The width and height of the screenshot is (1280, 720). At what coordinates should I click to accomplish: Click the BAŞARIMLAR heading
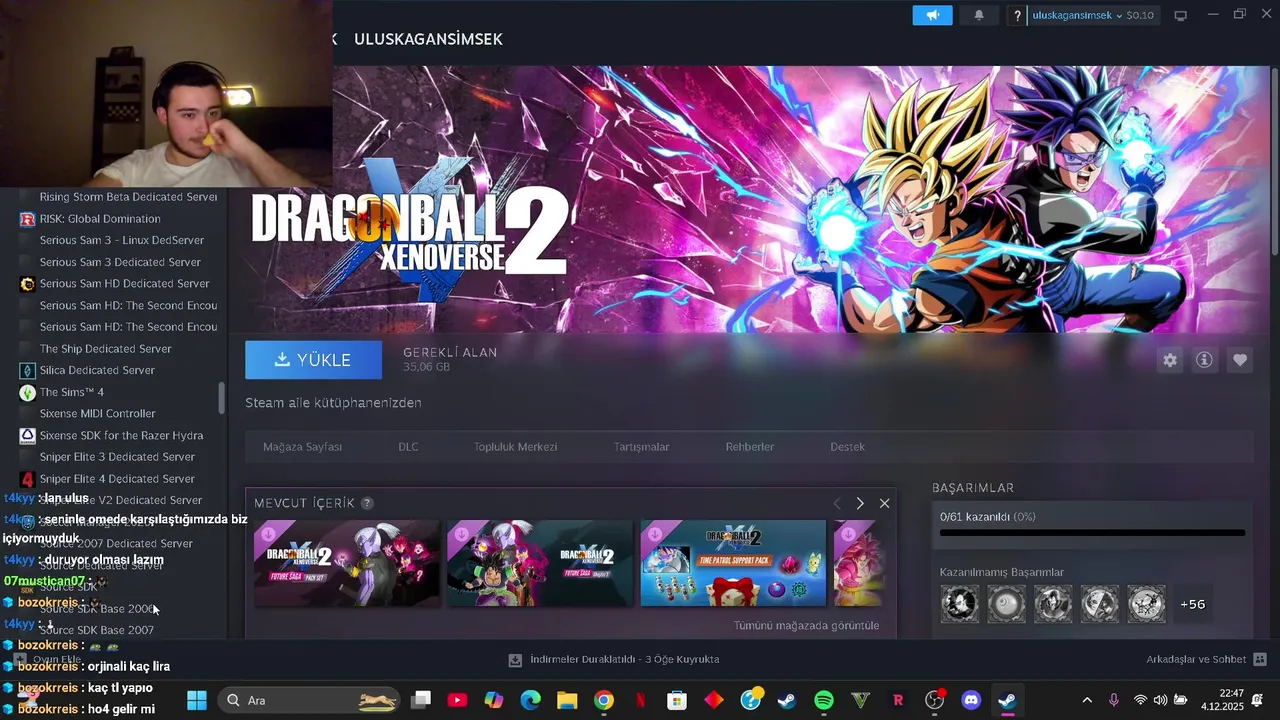(973, 488)
